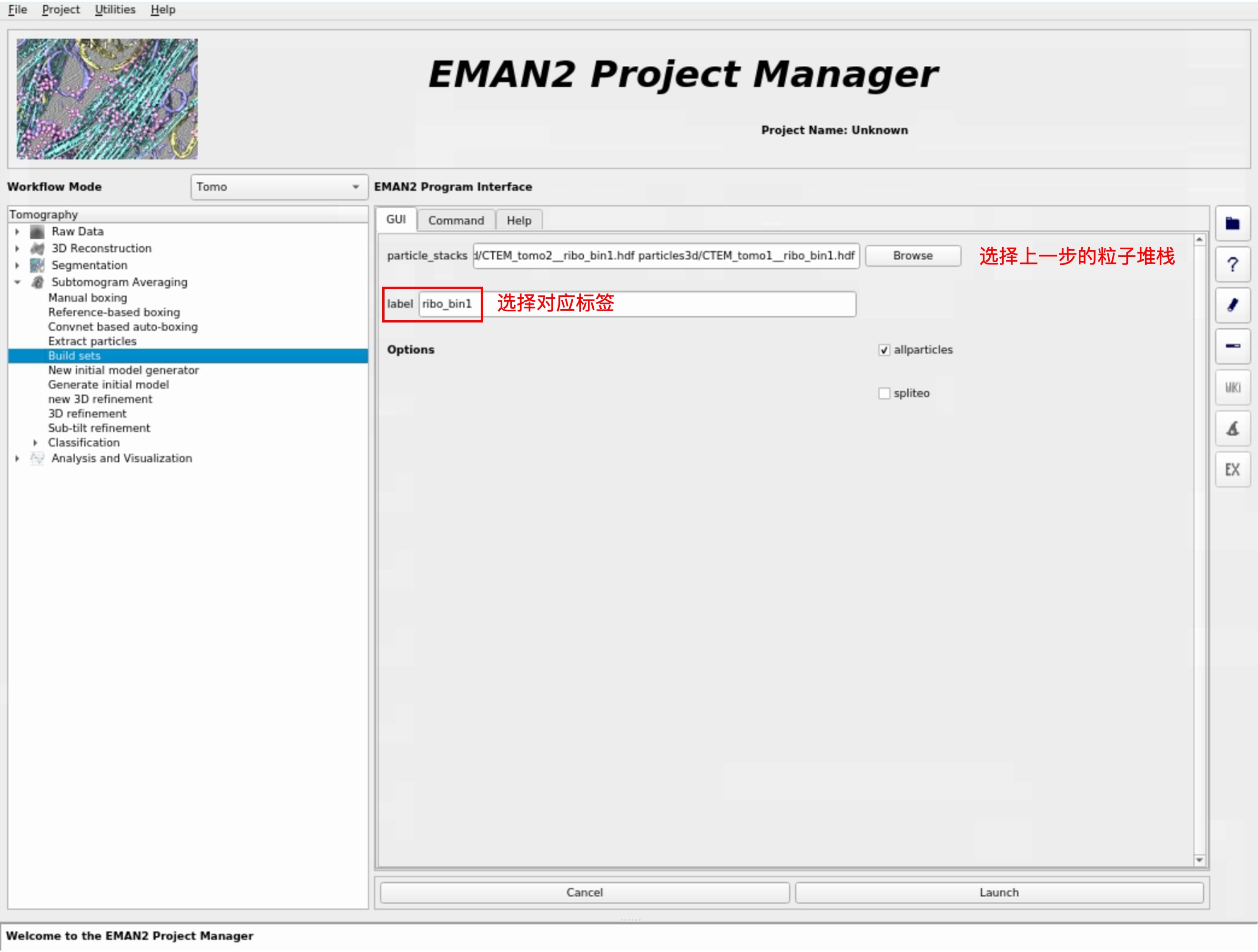The width and height of the screenshot is (1258, 952).
Task: Click the Cancel button
Action: coord(585,892)
